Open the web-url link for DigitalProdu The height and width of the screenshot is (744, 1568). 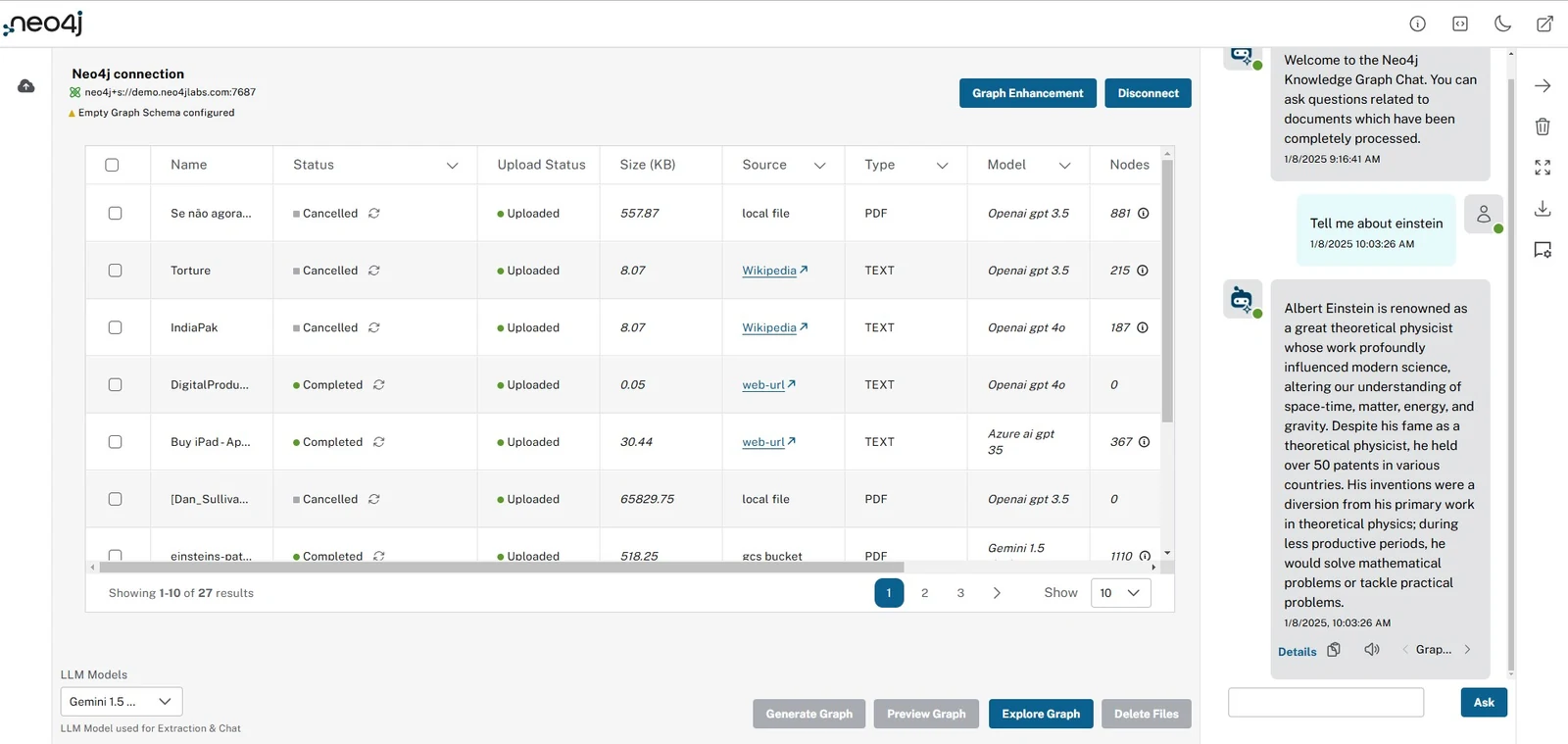[x=768, y=385]
